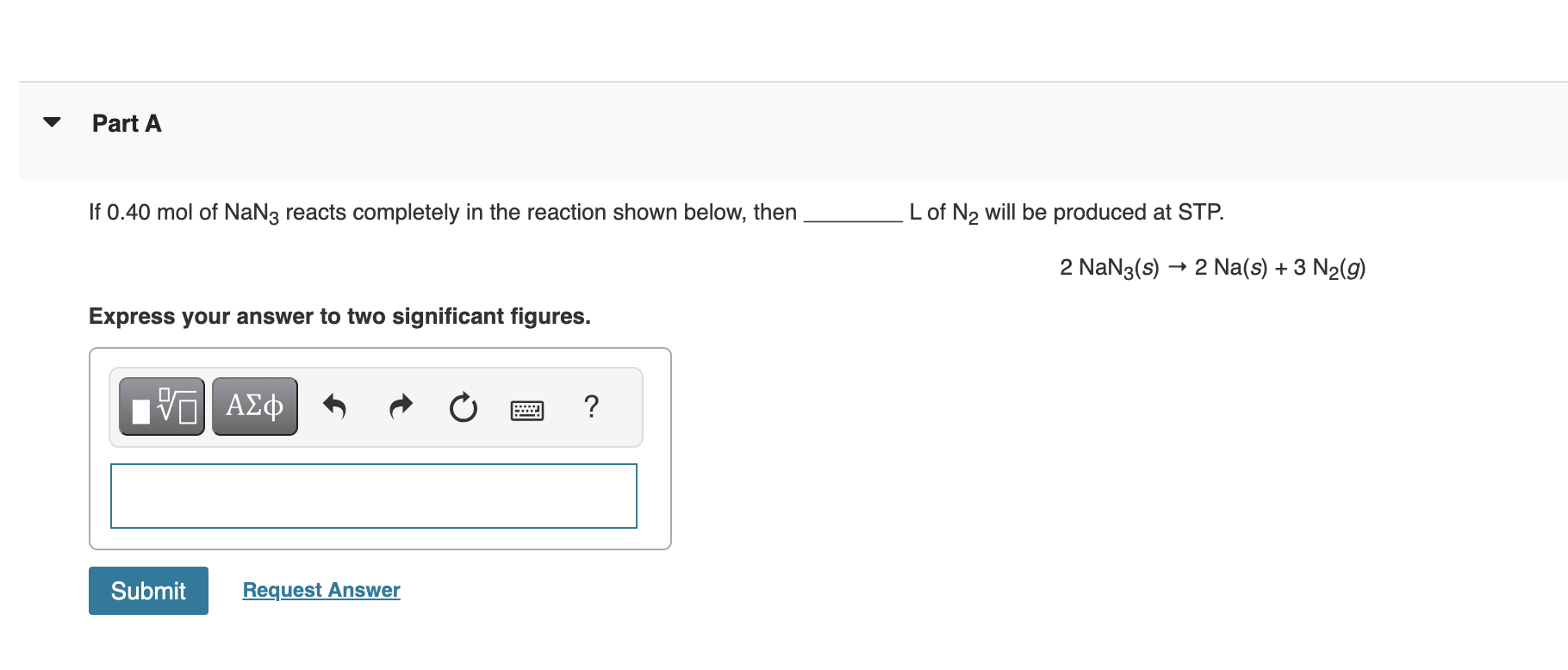The height and width of the screenshot is (670, 1568).
Task: Show keyboard shortcuts icon
Action: 527,410
